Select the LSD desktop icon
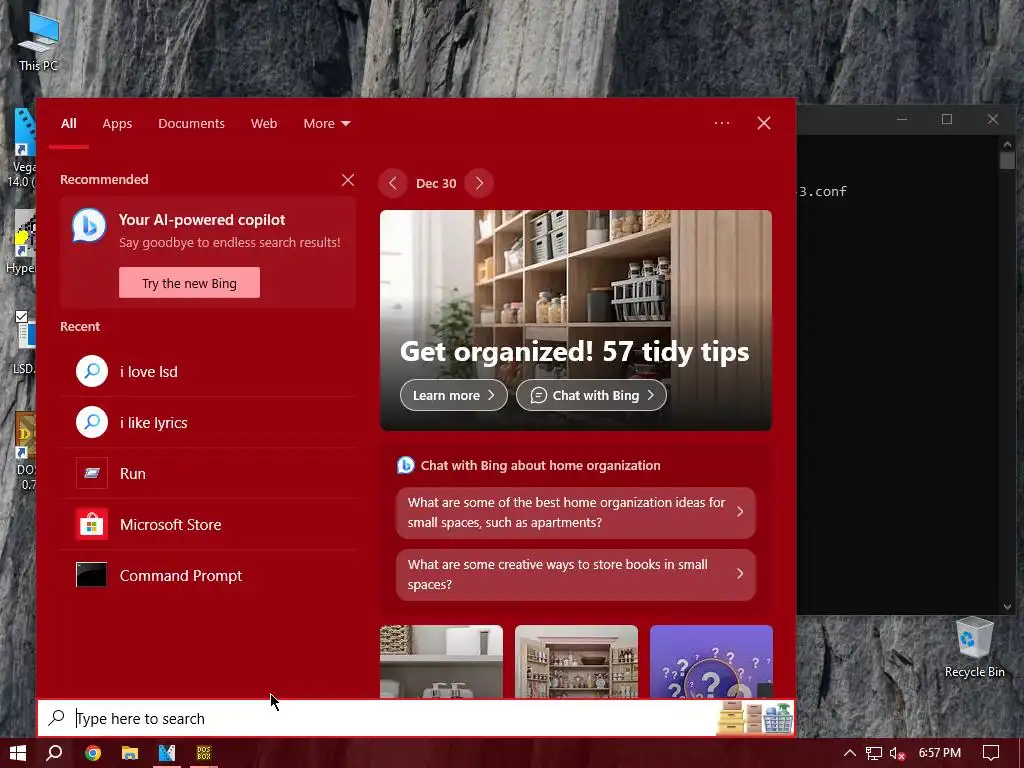 (x=24, y=341)
